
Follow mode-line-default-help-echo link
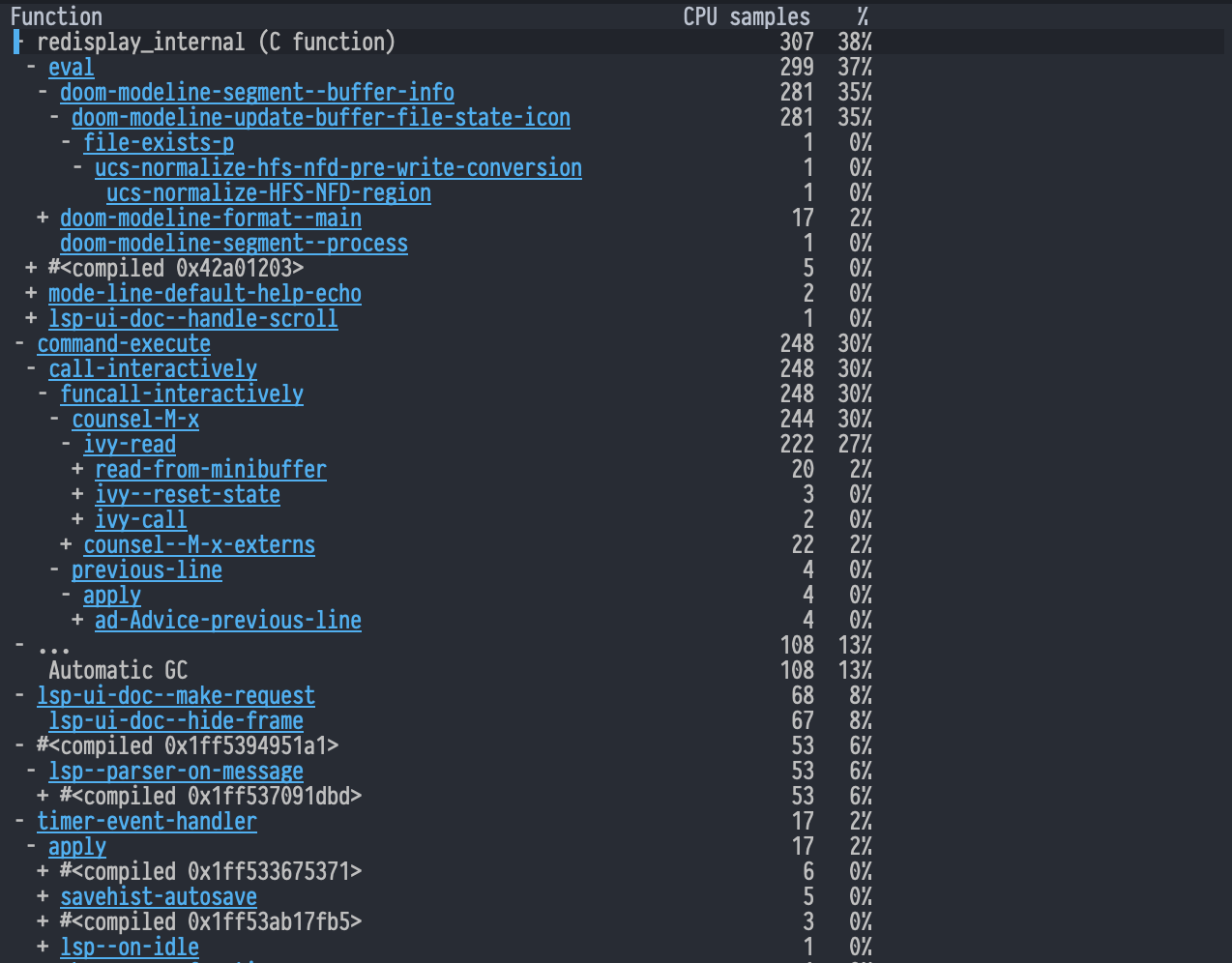coord(205,293)
